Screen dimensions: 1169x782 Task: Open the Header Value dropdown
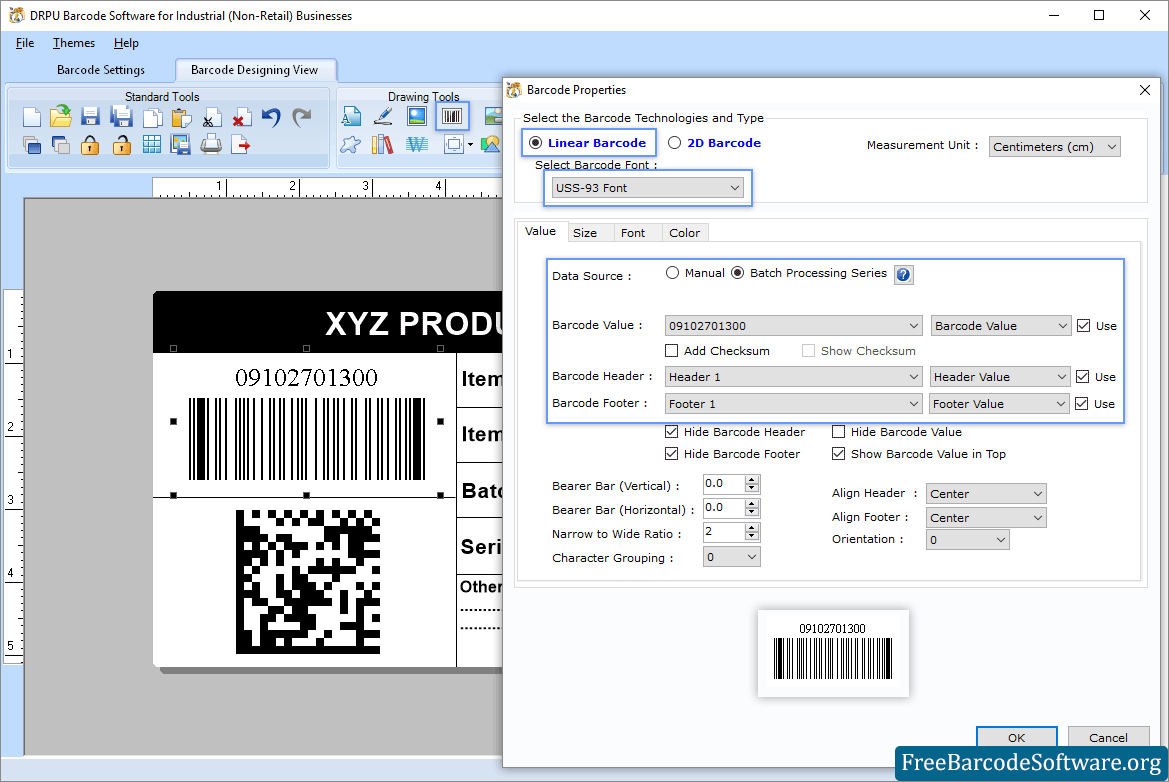[x=1000, y=376]
